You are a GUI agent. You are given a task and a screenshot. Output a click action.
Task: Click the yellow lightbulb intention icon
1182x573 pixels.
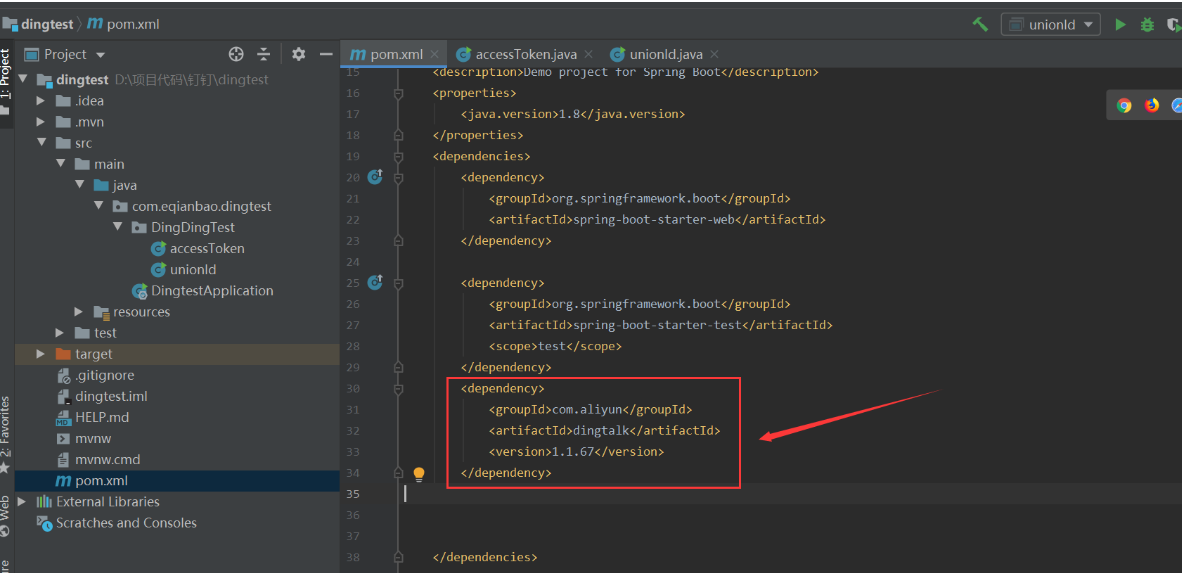419,473
